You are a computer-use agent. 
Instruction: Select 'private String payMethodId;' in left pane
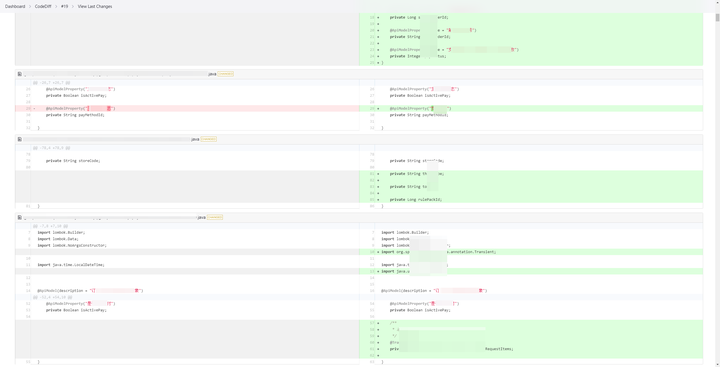click(x=75, y=115)
